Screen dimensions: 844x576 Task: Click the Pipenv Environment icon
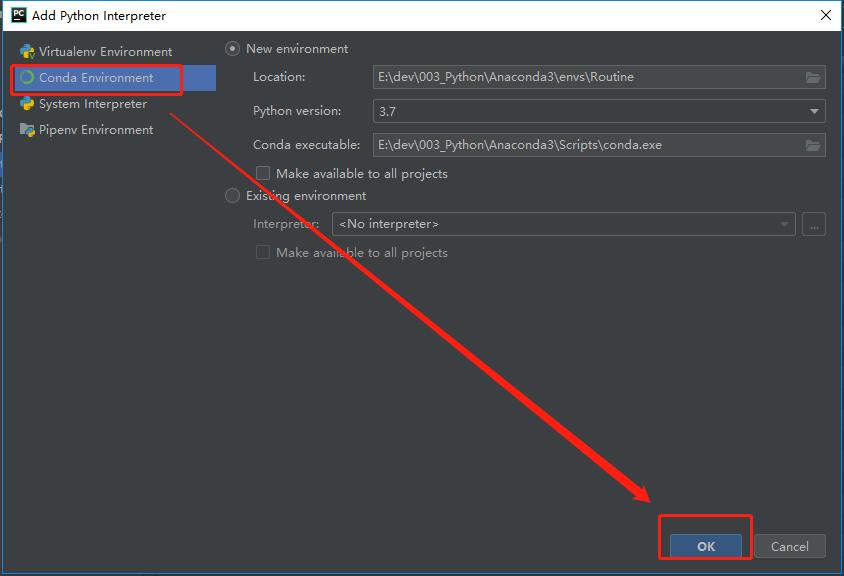pos(27,130)
